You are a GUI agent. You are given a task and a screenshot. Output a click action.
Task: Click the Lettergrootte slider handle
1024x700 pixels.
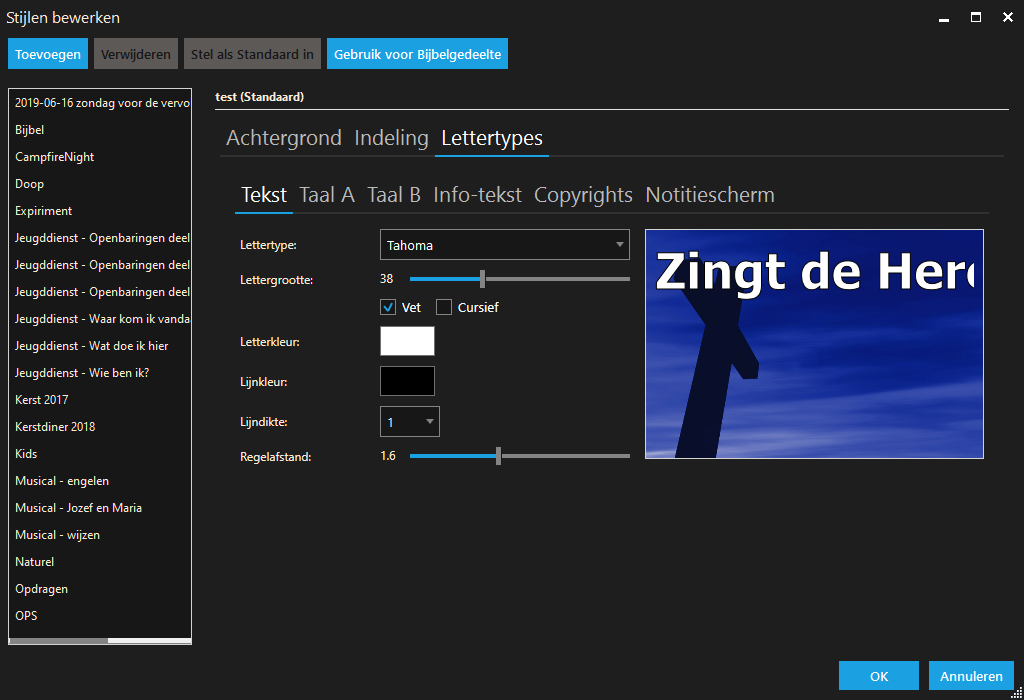point(483,279)
